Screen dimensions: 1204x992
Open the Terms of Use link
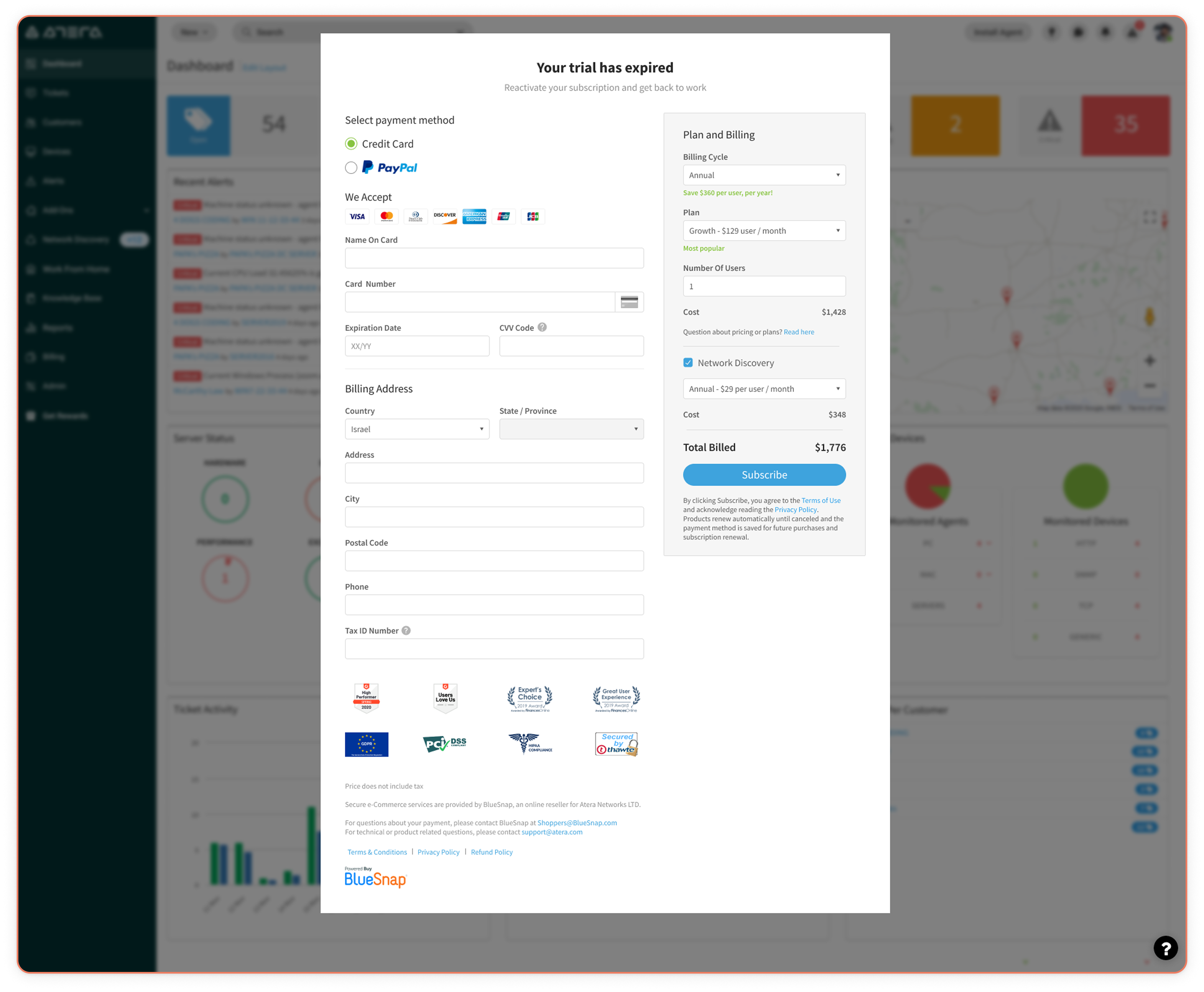(821, 501)
